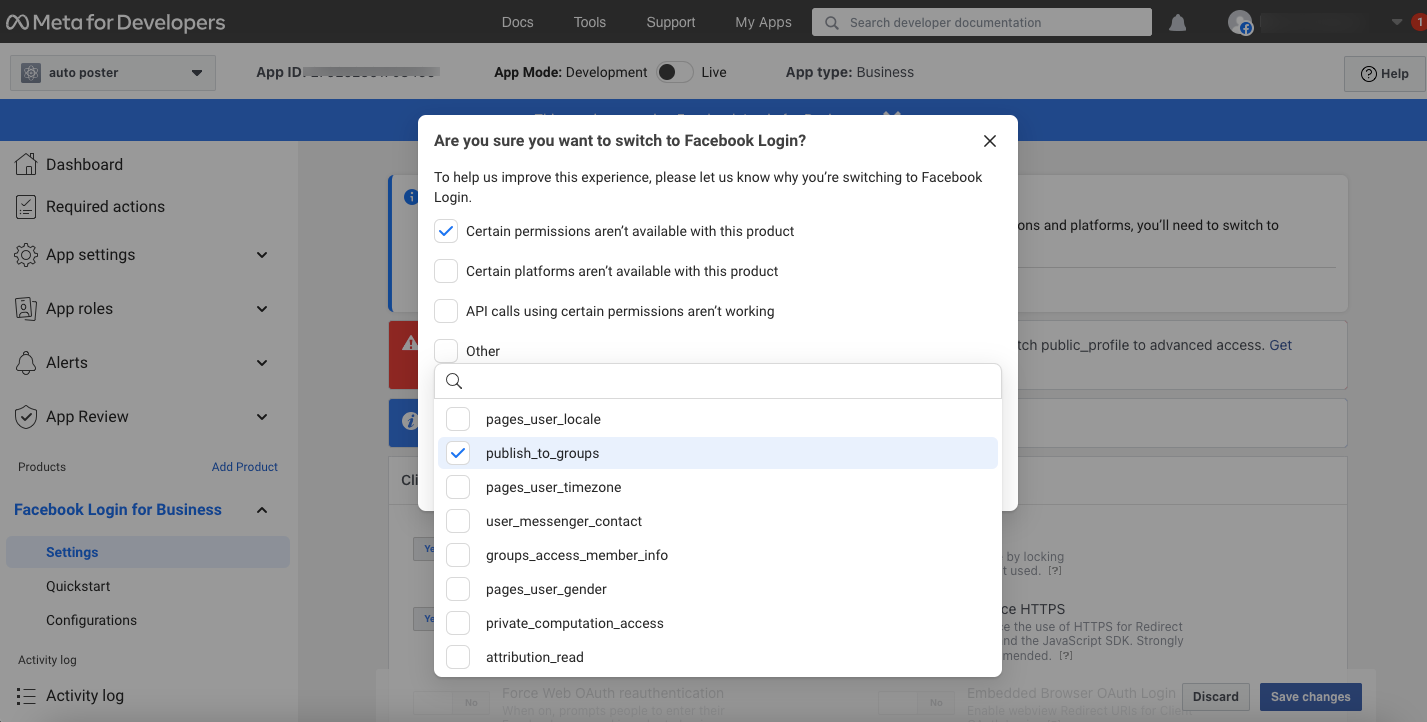
Task: Click the Activity log list icon
Action: point(26,695)
